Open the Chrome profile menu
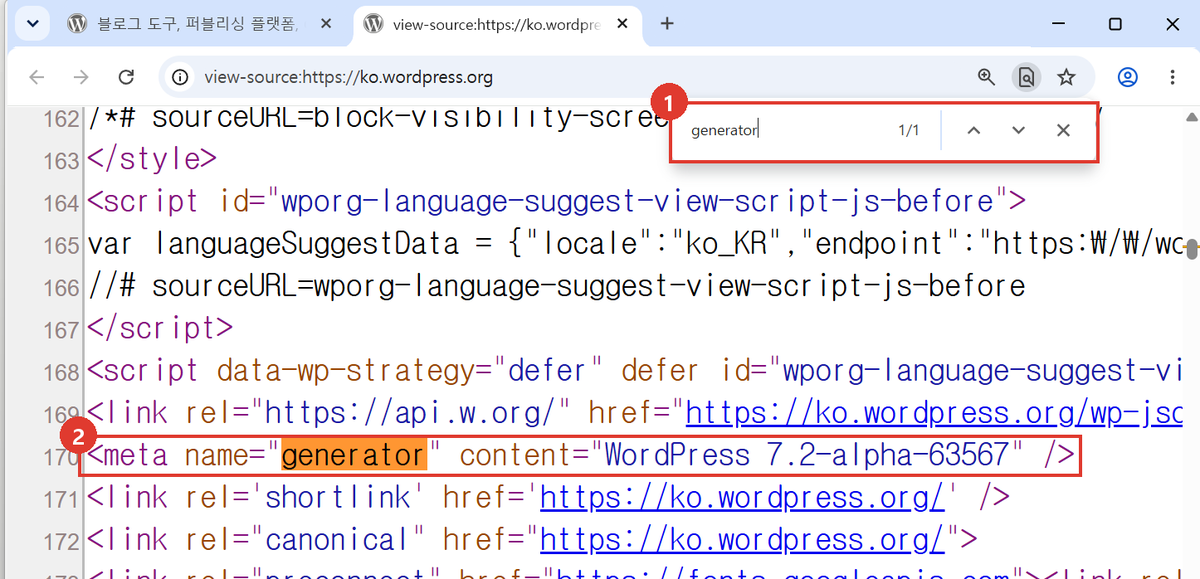 (1128, 77)
